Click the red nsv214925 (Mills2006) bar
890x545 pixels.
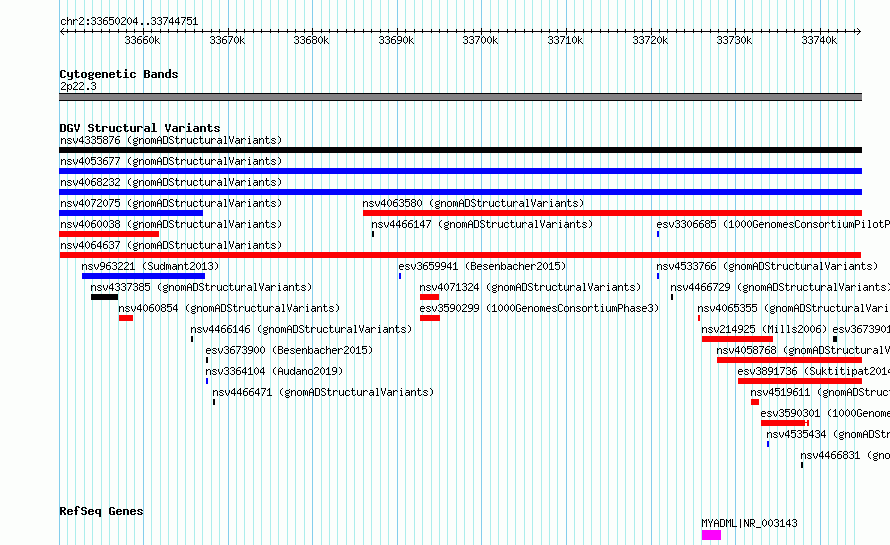pyautogui.click(x=737, y=339)
